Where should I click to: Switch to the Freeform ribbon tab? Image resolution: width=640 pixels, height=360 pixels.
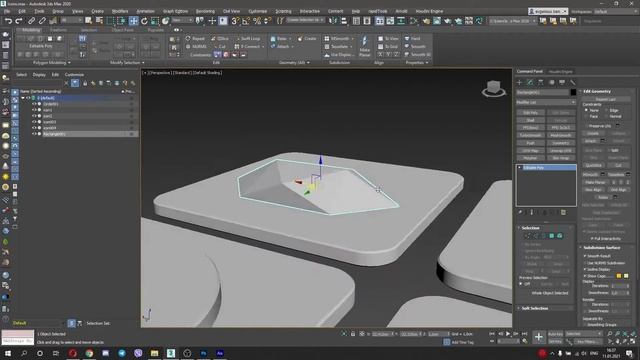[x=58, y=30]
